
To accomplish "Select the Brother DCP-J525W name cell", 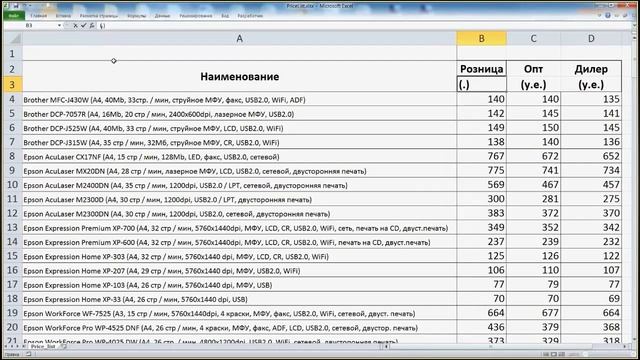I will [x=239, y=128].
